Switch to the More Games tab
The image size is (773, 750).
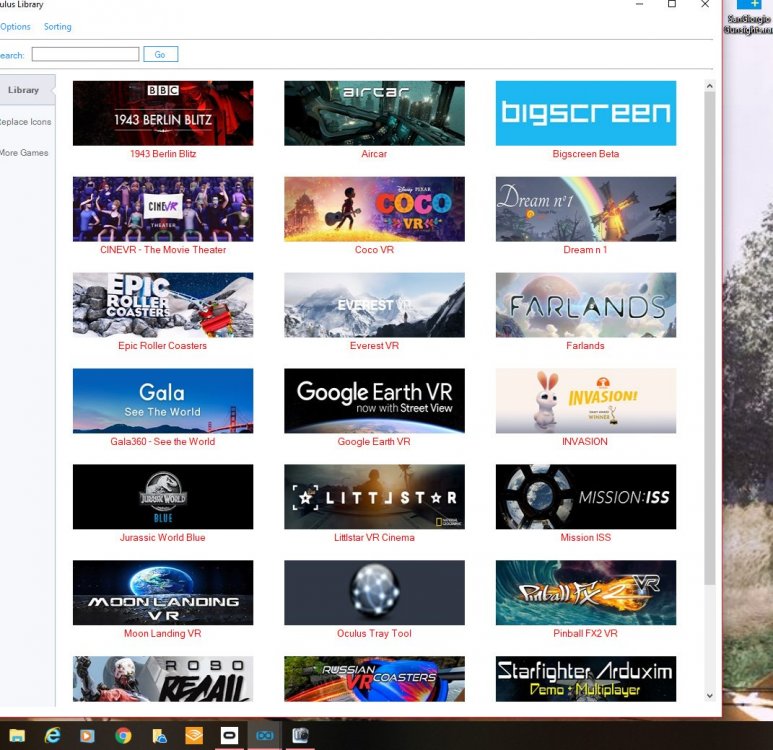pyautogui.click(x=24, y=153)
